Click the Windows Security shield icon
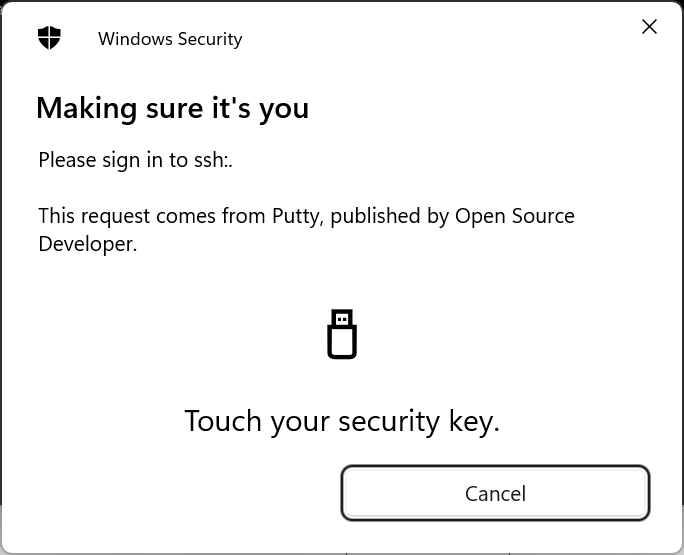This screenshot has width=684, height=555. pos(49,38)
